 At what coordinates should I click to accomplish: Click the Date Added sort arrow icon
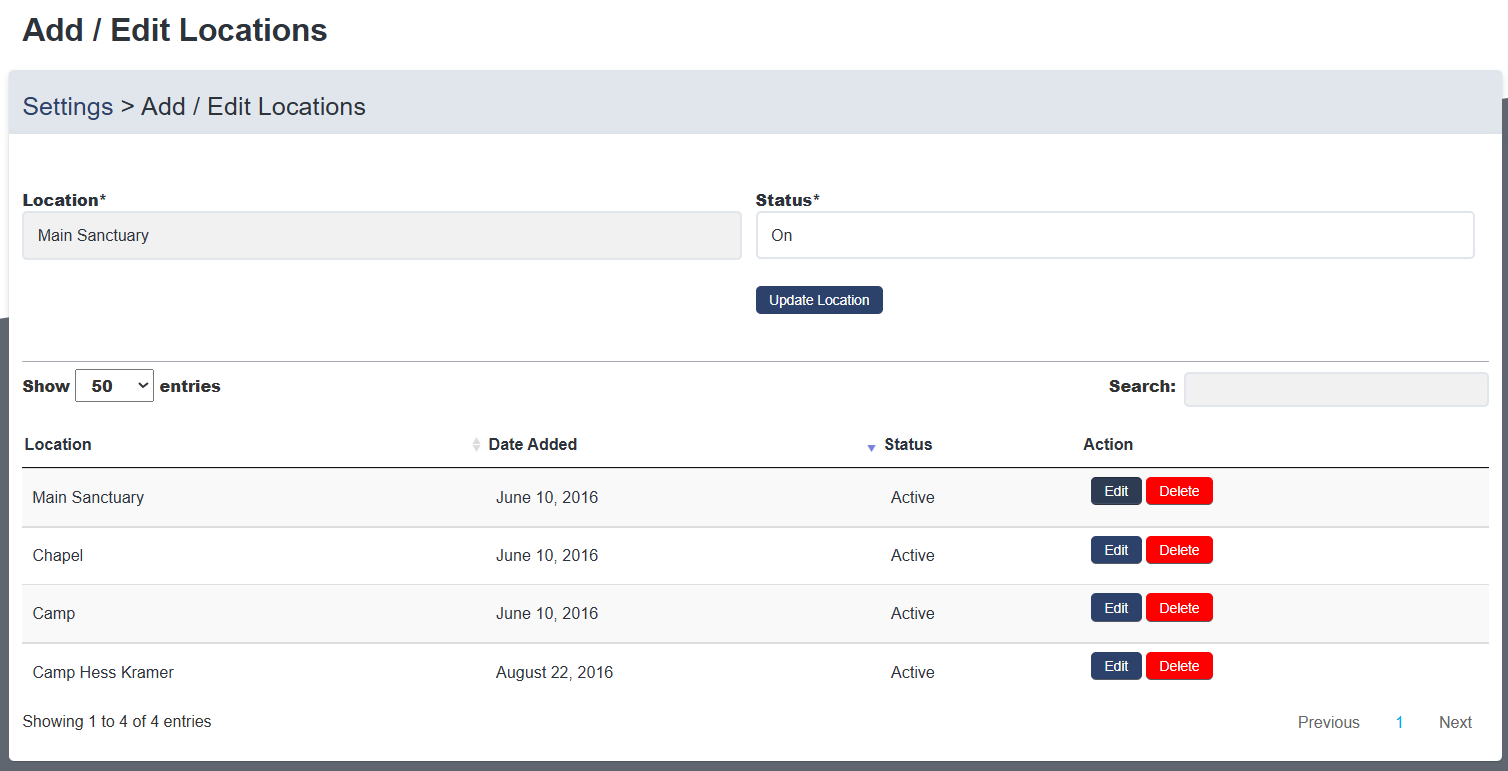point(871,447)
